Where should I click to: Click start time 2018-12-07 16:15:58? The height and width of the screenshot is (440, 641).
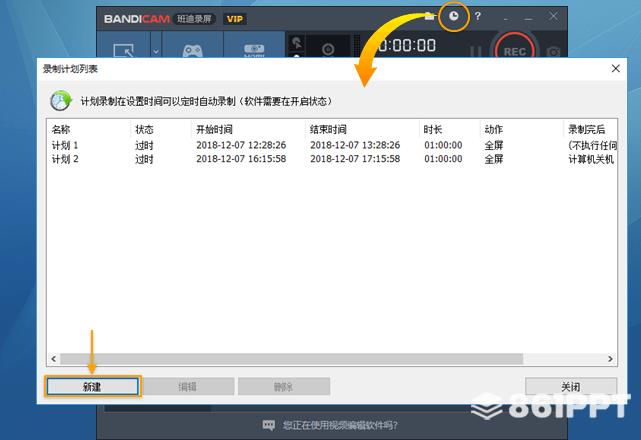241,159
